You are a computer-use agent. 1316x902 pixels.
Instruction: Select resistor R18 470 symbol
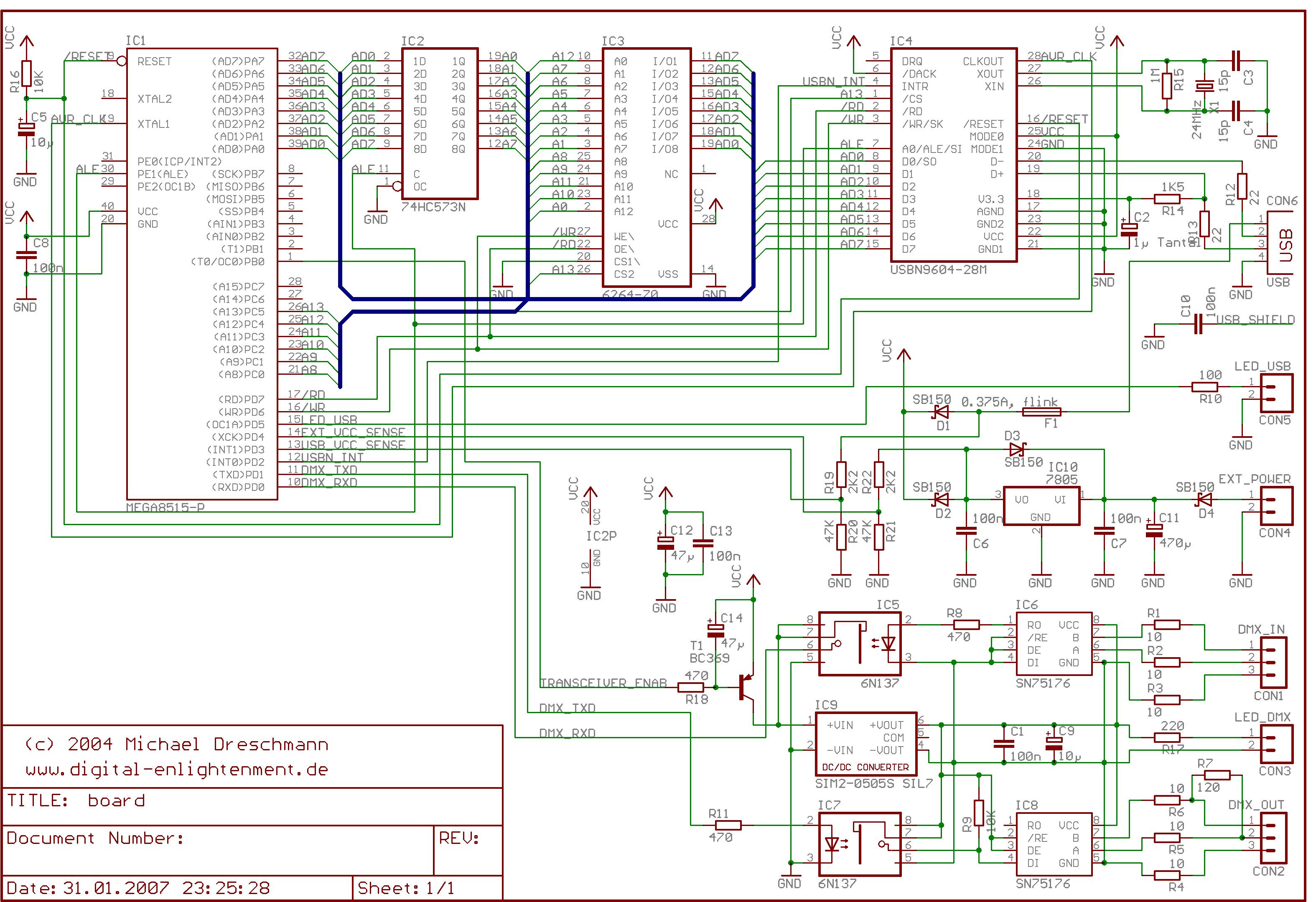(x=691, y=687)
